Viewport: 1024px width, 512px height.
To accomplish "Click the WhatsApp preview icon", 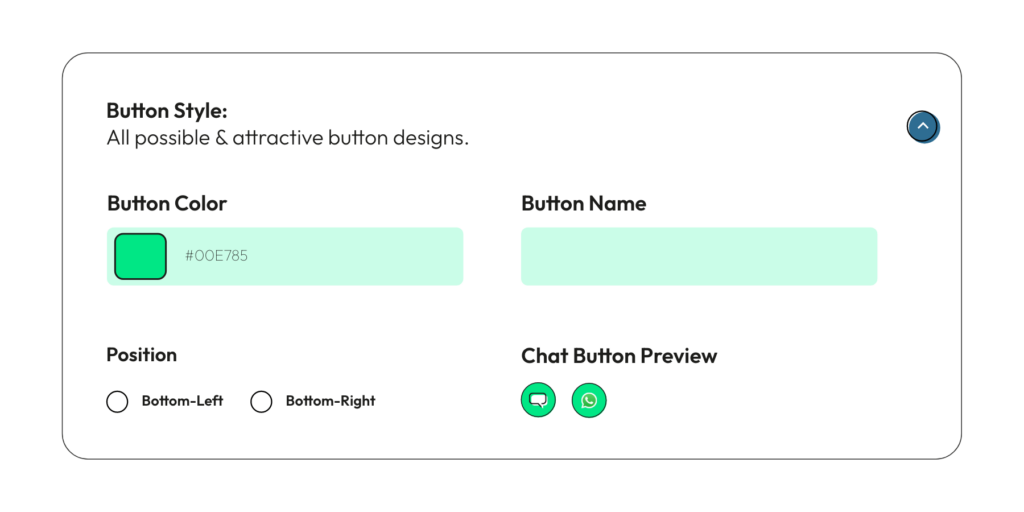I will click(589, 401).
